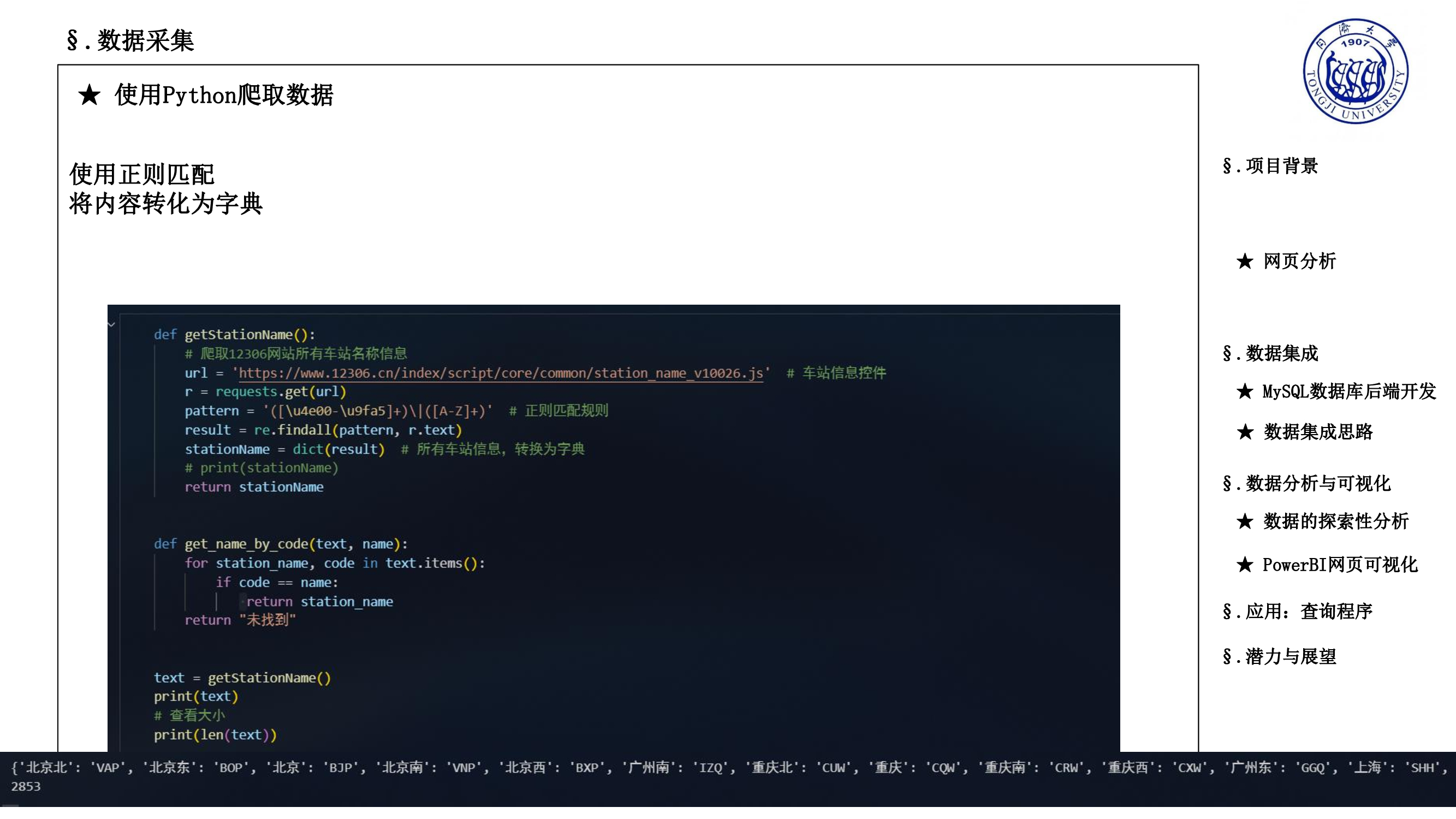Open the 项目背景 section in sidebar

pyautogui.click(x=1269, y=165)
